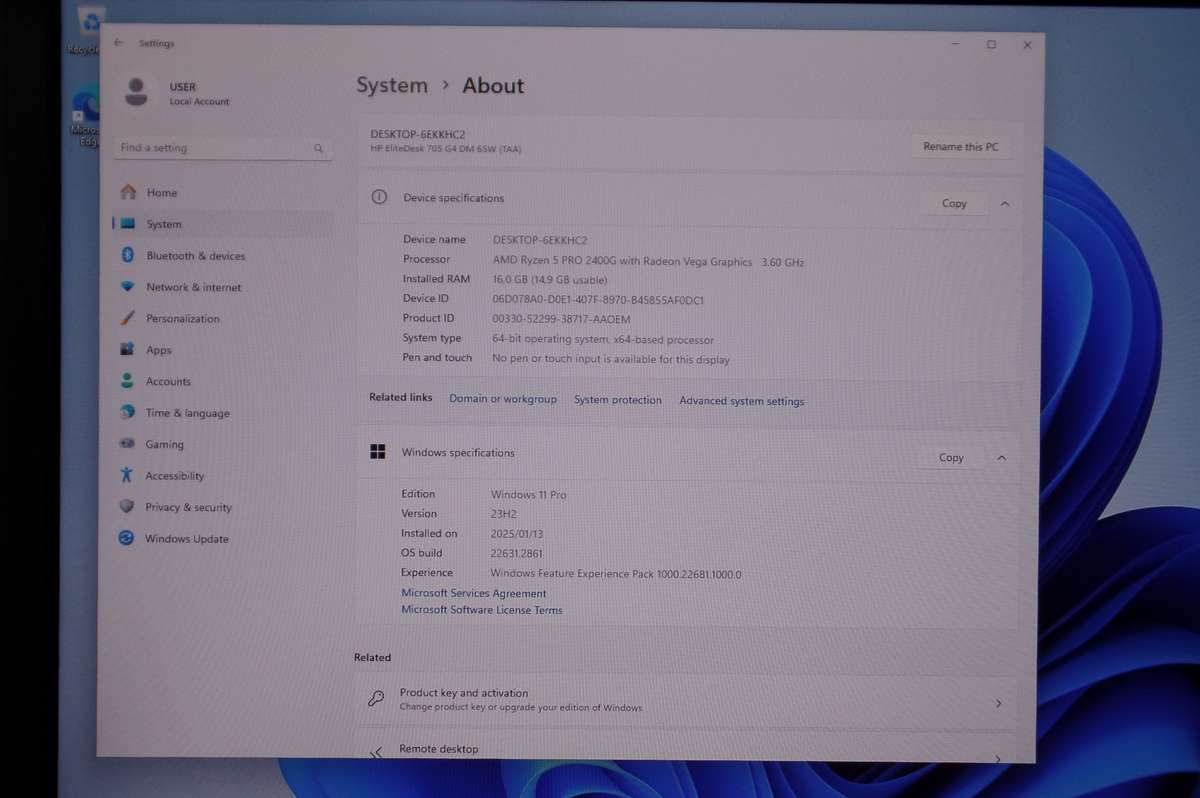Open Microsoft Services Agreement link

pos(473,593)
